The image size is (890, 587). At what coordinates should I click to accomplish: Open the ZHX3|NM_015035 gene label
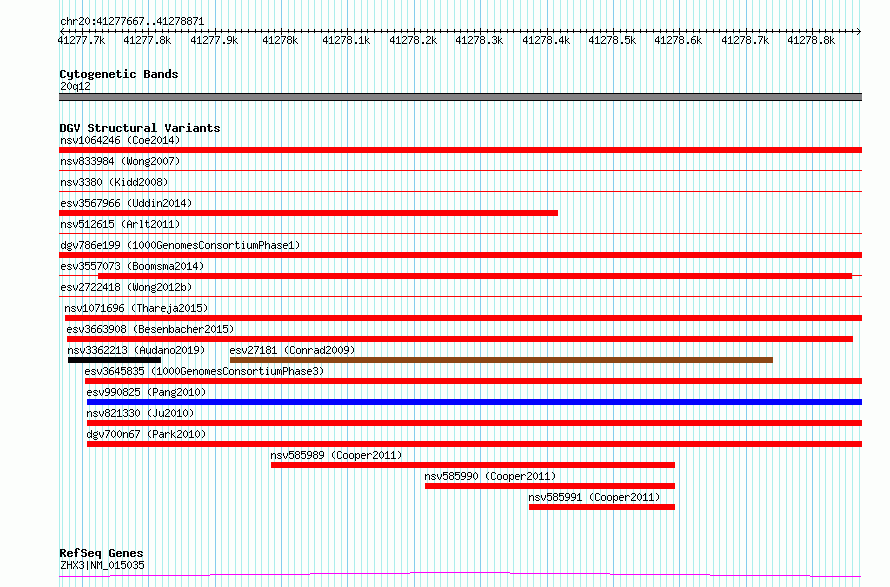102,565
